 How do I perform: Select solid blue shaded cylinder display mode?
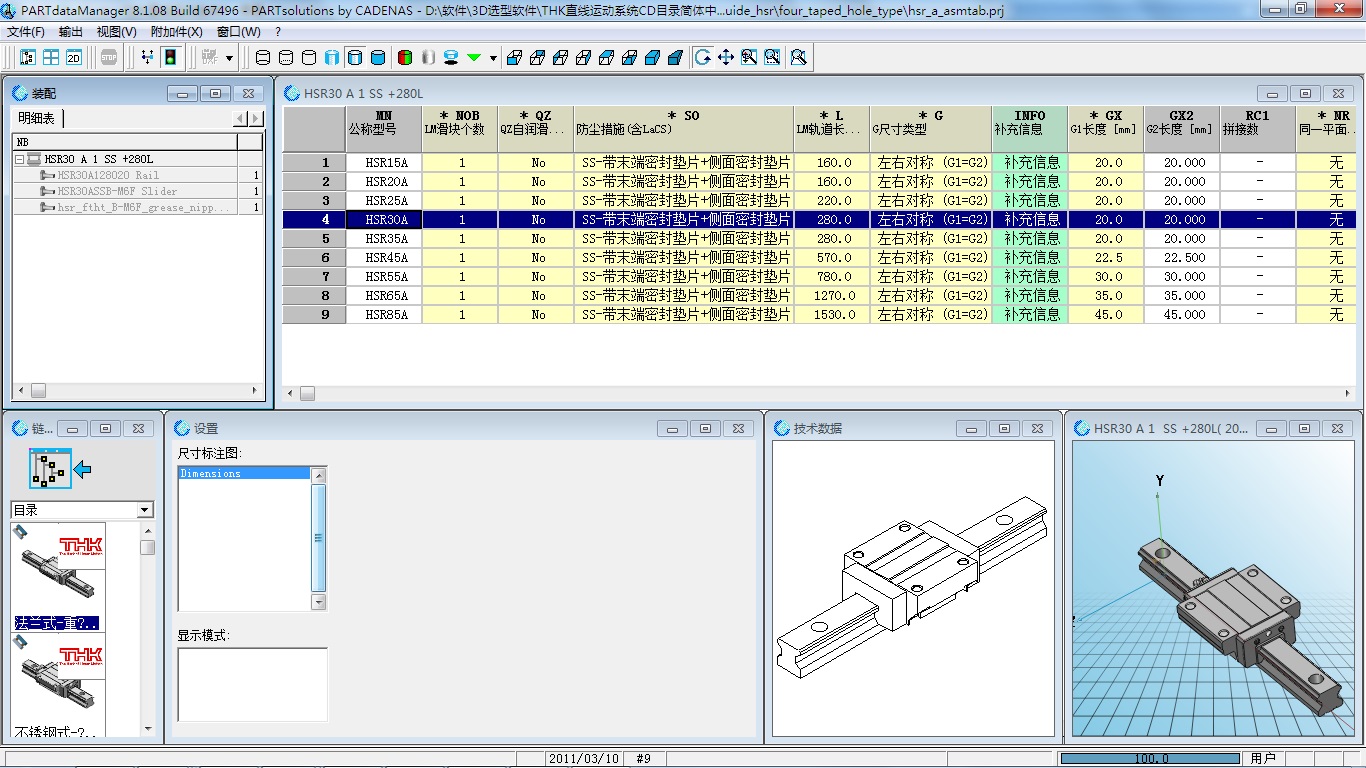pyautogui.click(x=378, y=58)
